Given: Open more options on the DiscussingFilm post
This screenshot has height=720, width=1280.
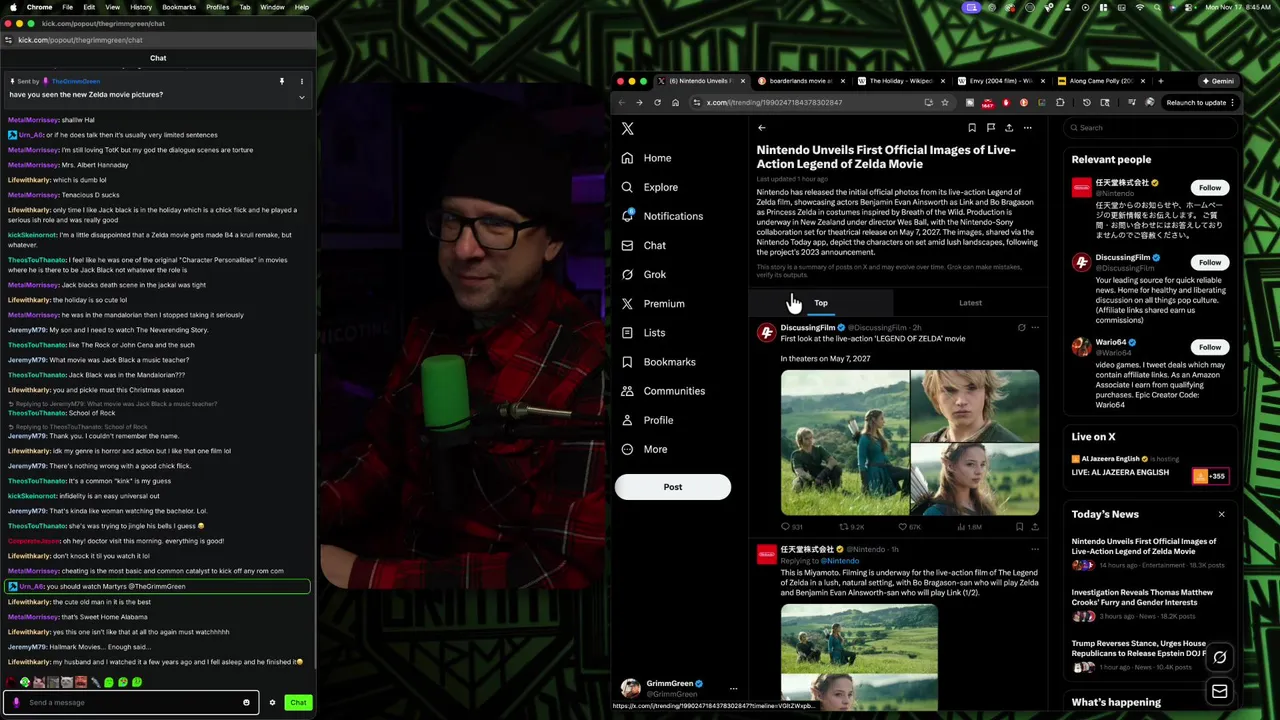Looking at the screenshot, I should [x=1035, y=327].
